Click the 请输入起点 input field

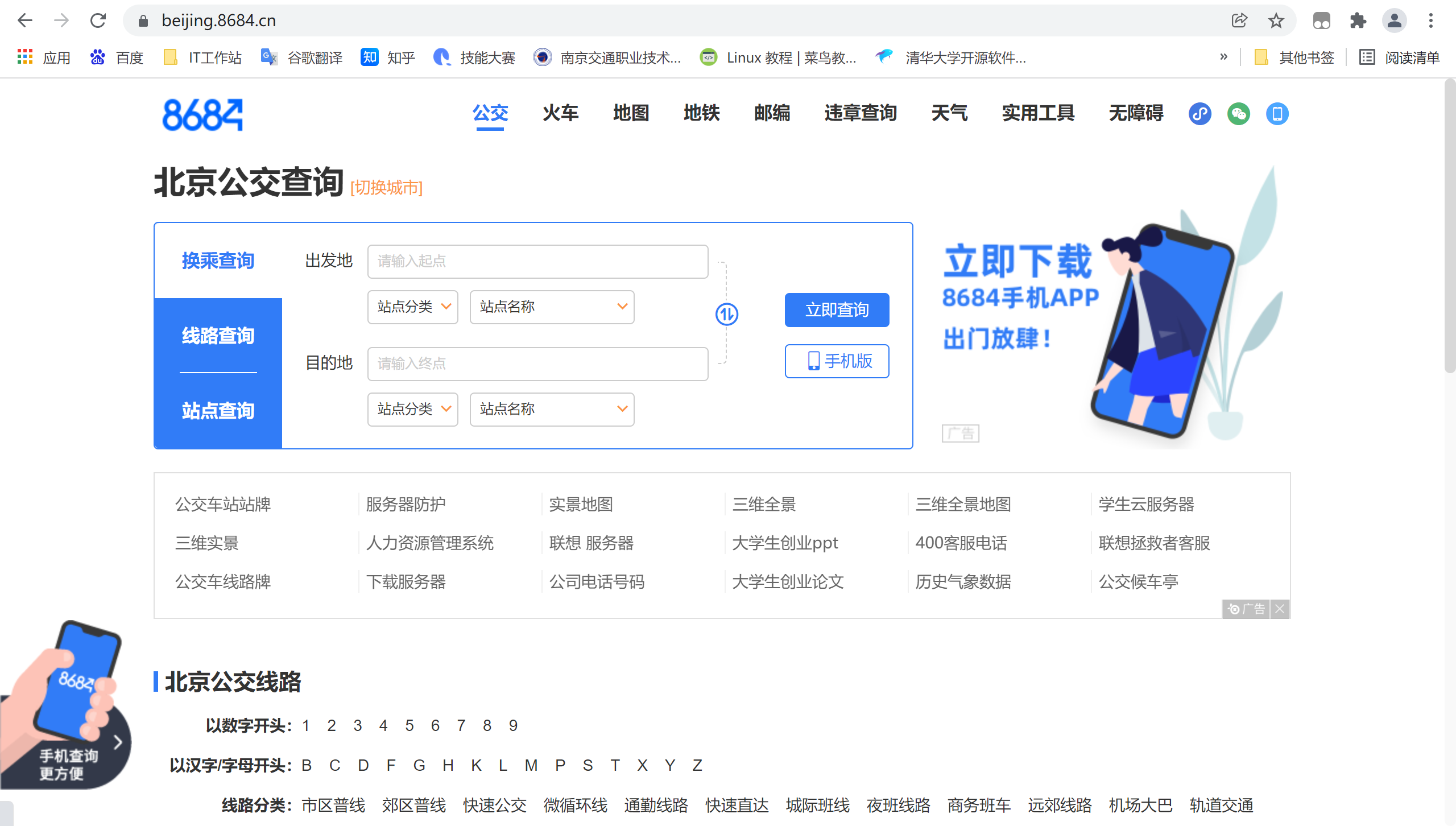click(x=537, y=261)
